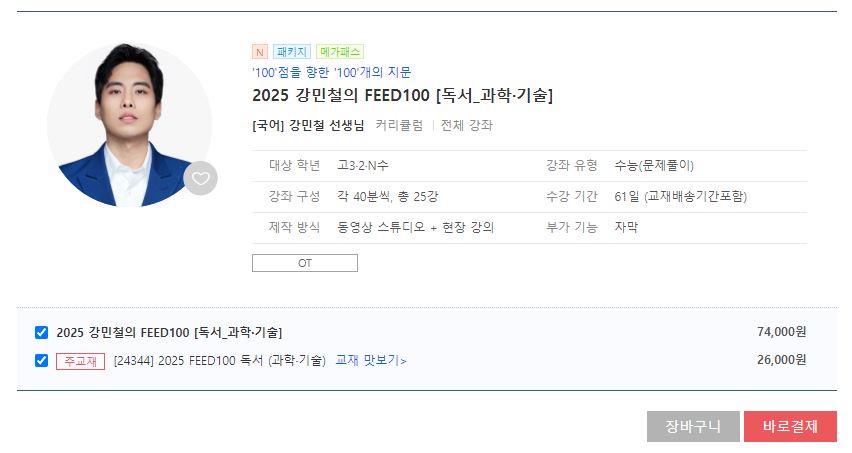Toggle the 주교재 textbook checkbox
Viewport: 852px width, 453px height.
(41, 360)
